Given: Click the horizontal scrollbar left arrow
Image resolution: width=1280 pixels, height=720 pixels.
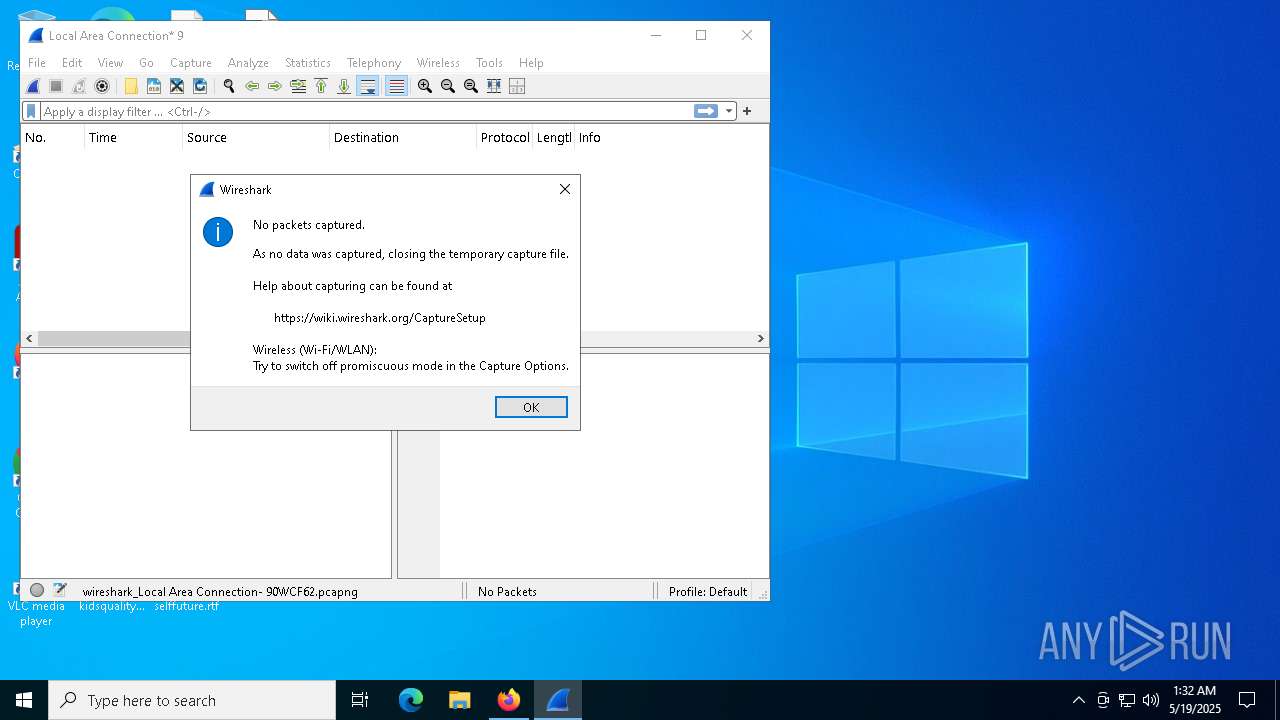Looking at the screenshot, I should pyautogui.click(x=29, y=339).
